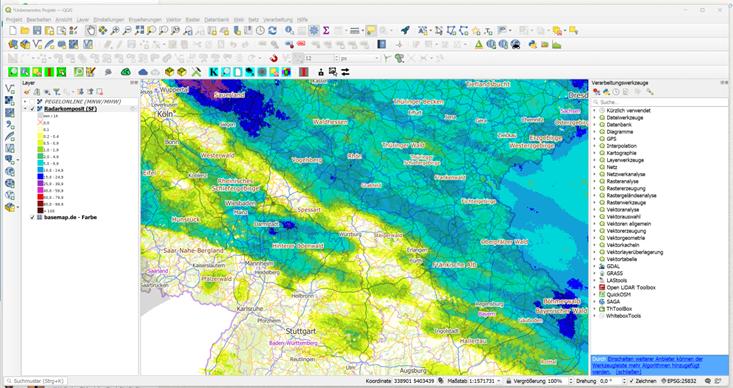Click the Refresh map icon

click(x=272, y=31)
